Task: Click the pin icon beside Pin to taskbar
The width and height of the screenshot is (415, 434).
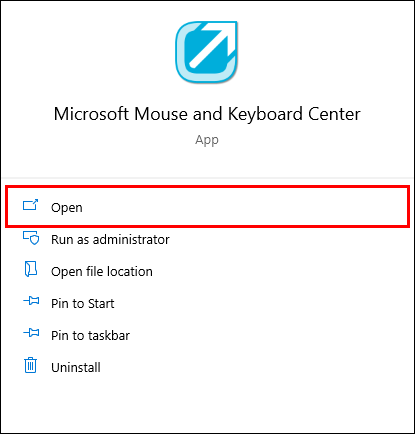Action: (31, 333)
